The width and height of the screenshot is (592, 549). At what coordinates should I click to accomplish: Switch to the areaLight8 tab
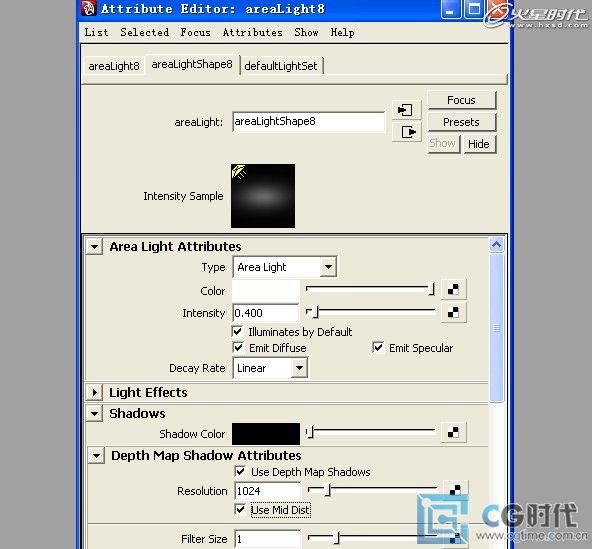point(114,66)
